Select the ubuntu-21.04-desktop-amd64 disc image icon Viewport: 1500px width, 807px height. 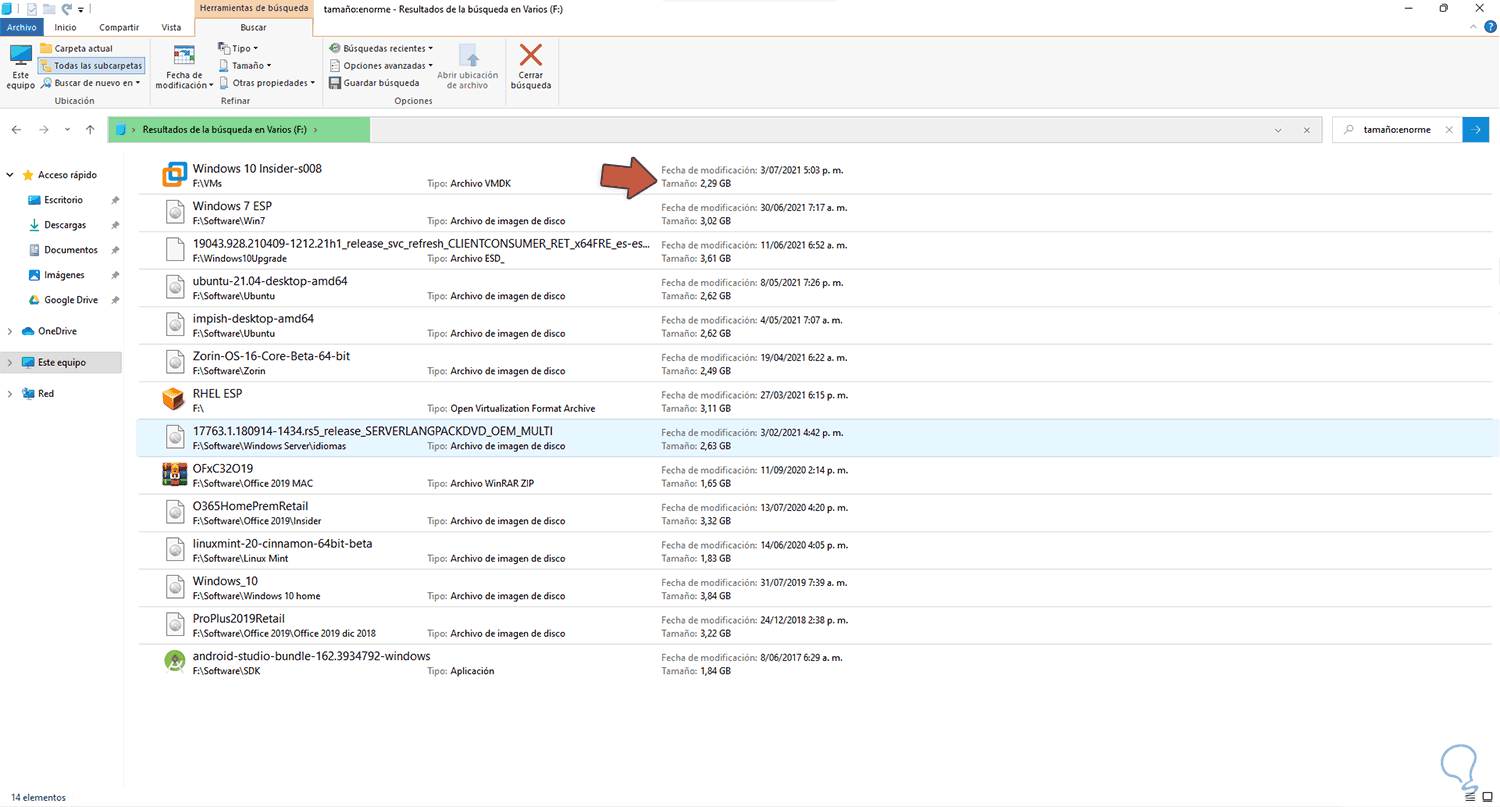[175, 288]
